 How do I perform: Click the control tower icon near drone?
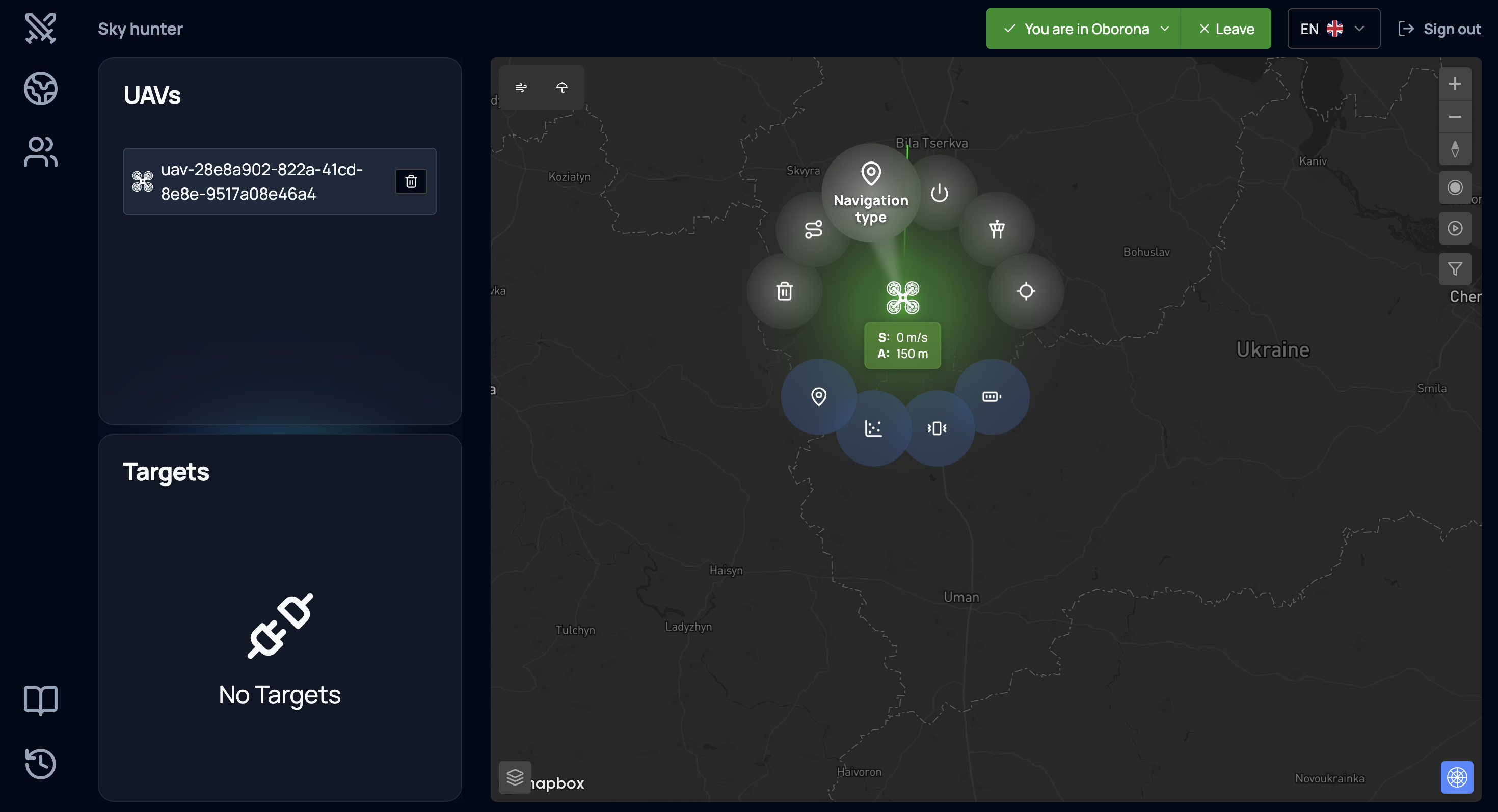pyautogui.click(x=997, y=229)
